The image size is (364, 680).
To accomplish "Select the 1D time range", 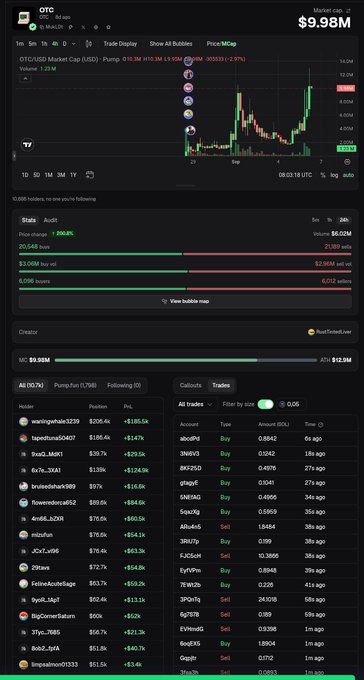I will coord(25,175).
